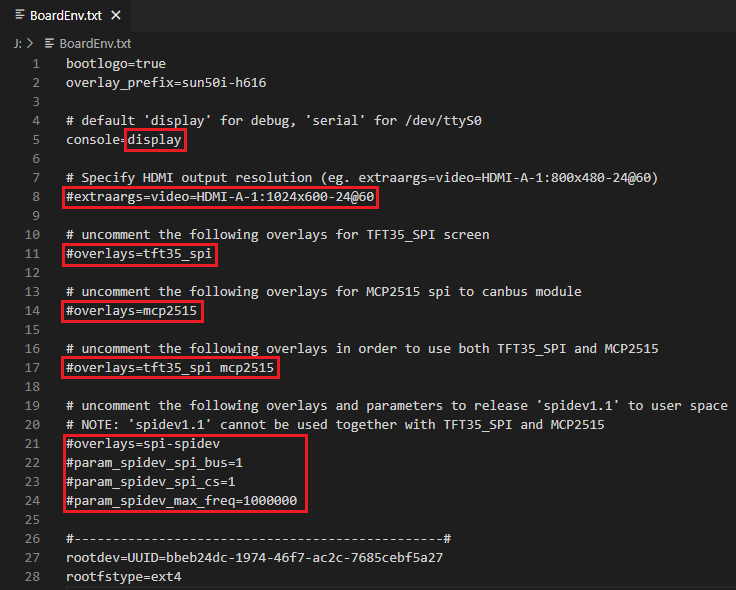Screen dimensions: 736x590
Task: Place cursor on the console 'display' value
Action: pos(155,140)
